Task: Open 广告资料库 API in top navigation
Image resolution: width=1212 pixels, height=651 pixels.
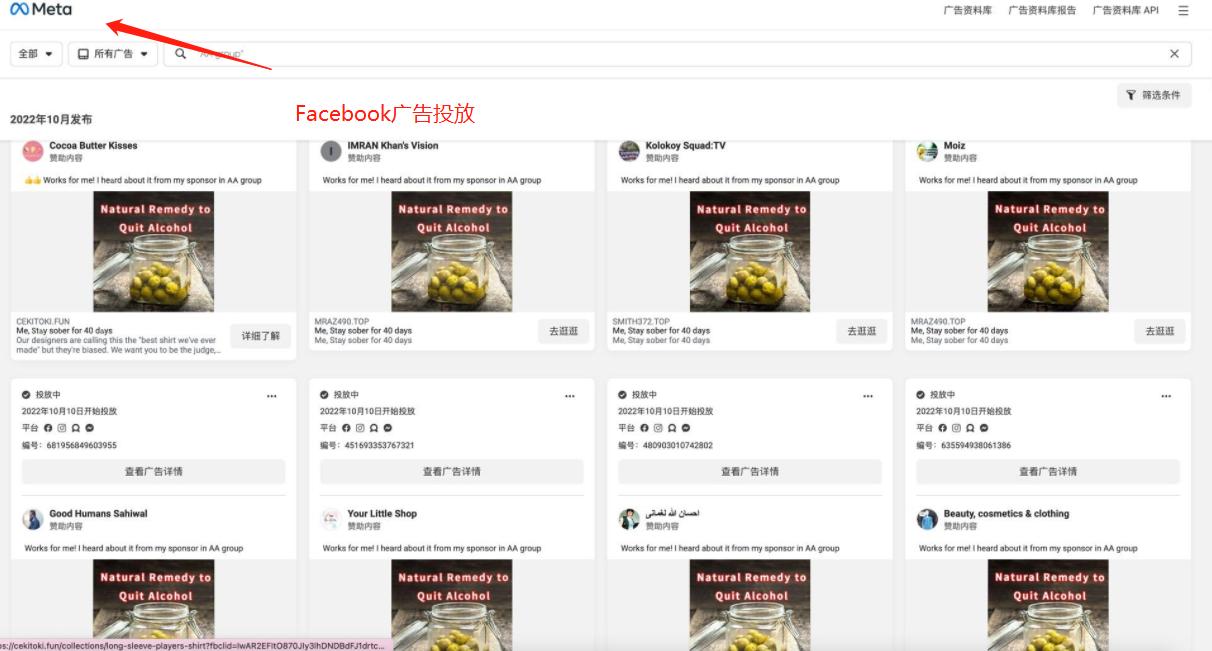Action: click(1125, 11)
